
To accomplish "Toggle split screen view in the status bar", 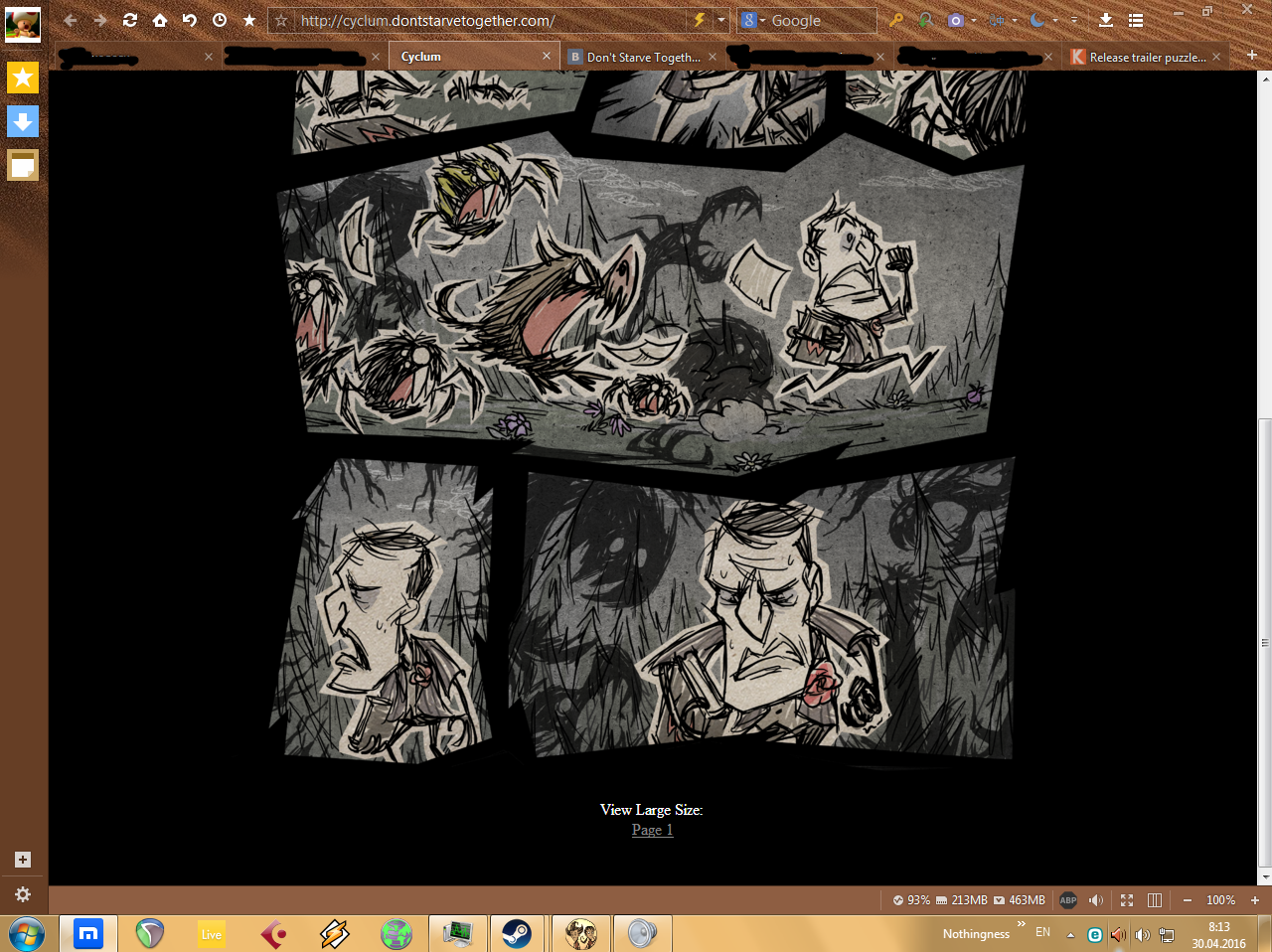I will click(1155, 900).
